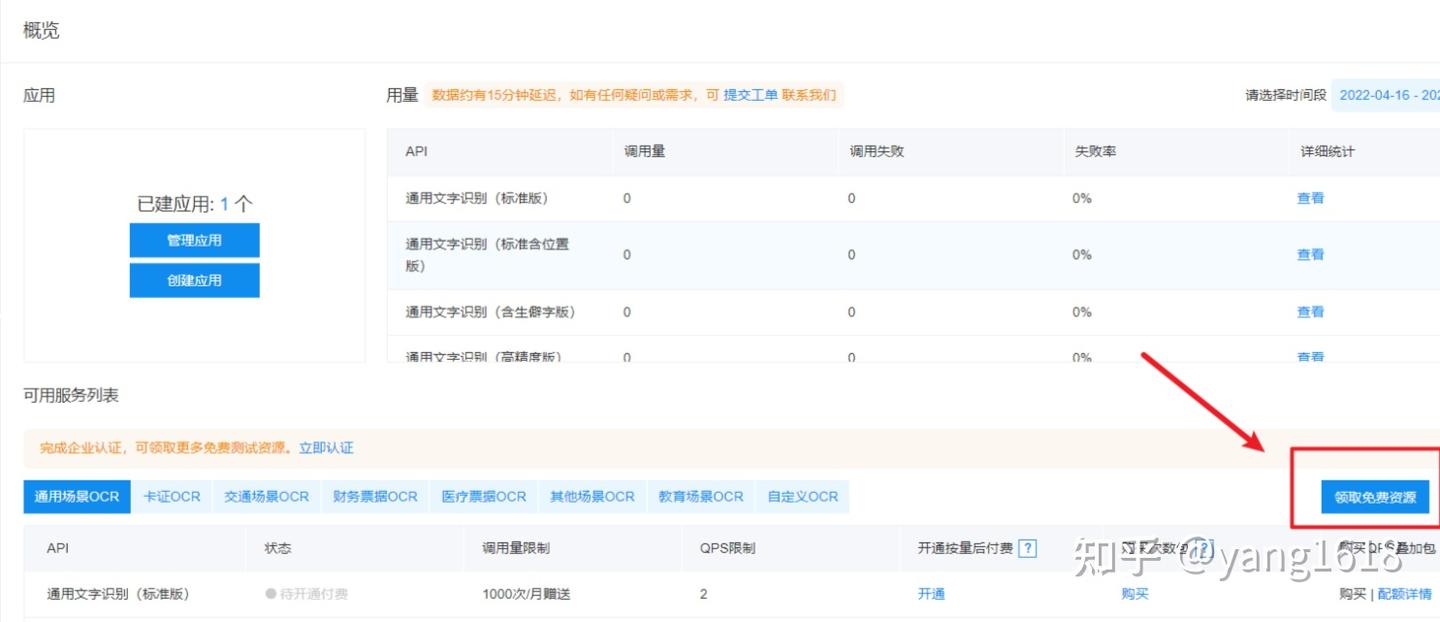
Task: Switch to the 交通场景OCR tab
Action: point(265,496)
